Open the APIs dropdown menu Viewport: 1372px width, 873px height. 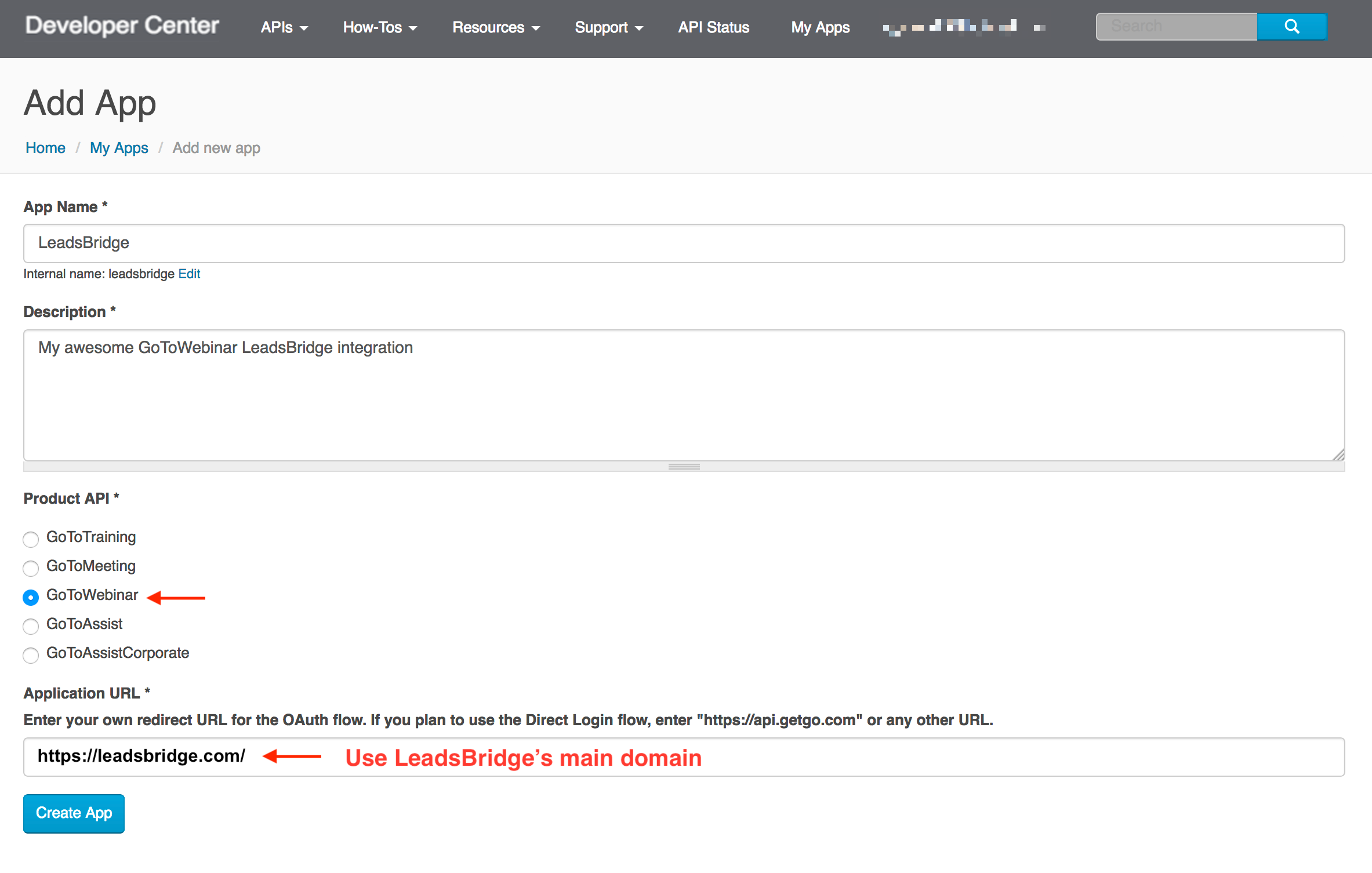284,27
